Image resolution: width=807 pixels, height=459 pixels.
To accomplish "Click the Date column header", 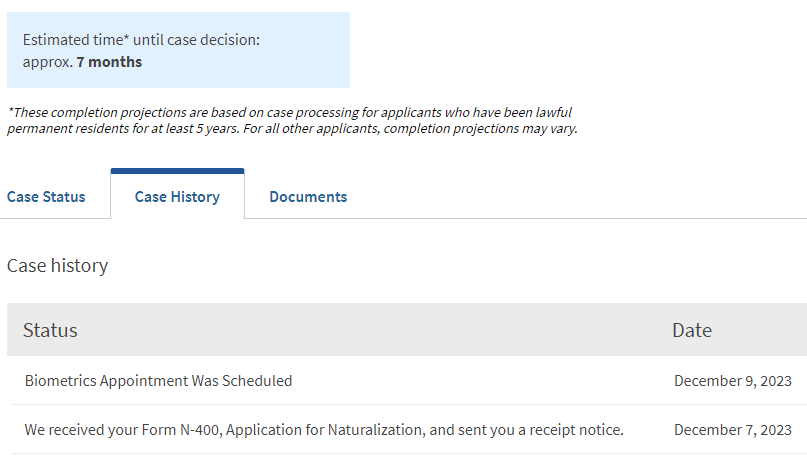I will click(692, 330).
